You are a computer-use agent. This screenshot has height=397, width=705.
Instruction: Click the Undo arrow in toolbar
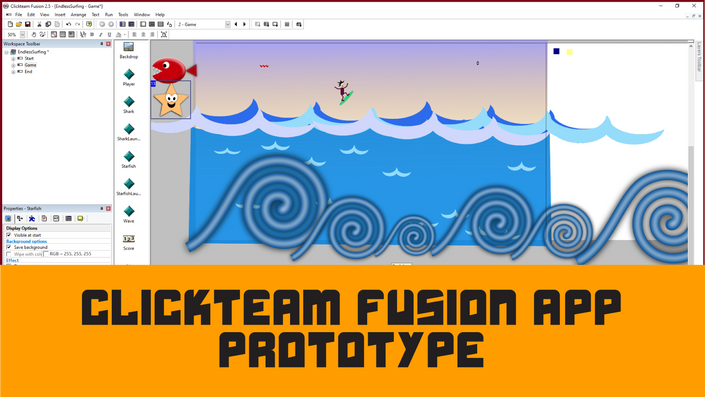pos(68,24)
